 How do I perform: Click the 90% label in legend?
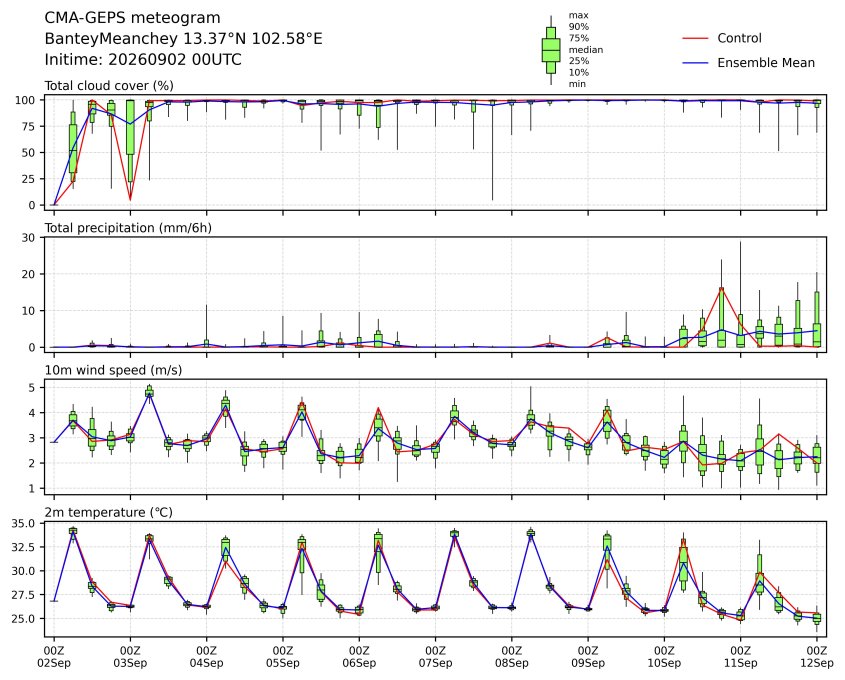579,26
